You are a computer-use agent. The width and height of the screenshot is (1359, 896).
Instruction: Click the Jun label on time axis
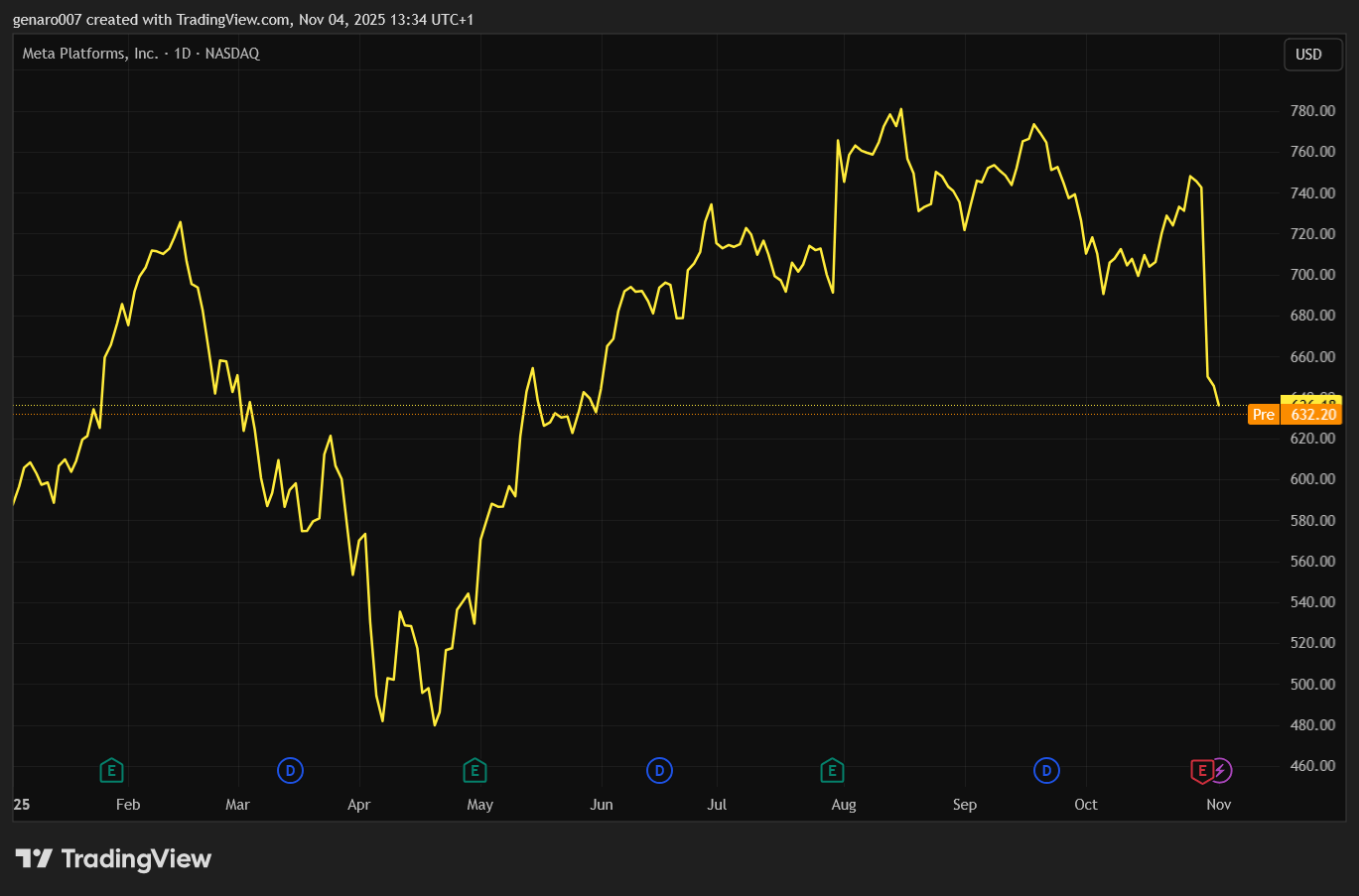602,805
